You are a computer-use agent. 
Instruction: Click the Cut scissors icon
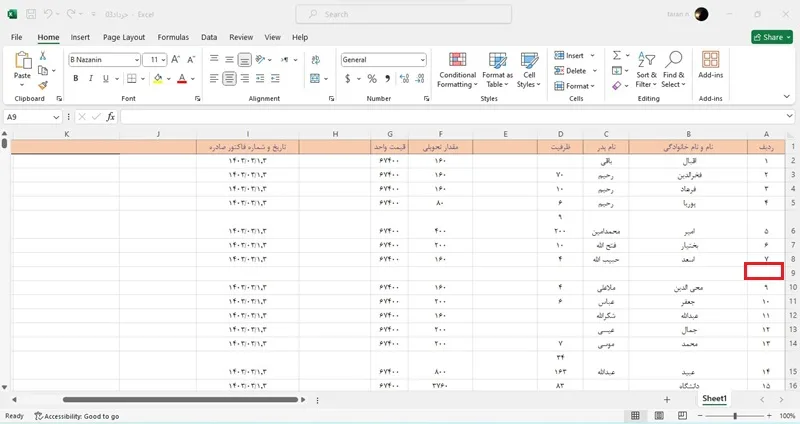pos(43,56)
